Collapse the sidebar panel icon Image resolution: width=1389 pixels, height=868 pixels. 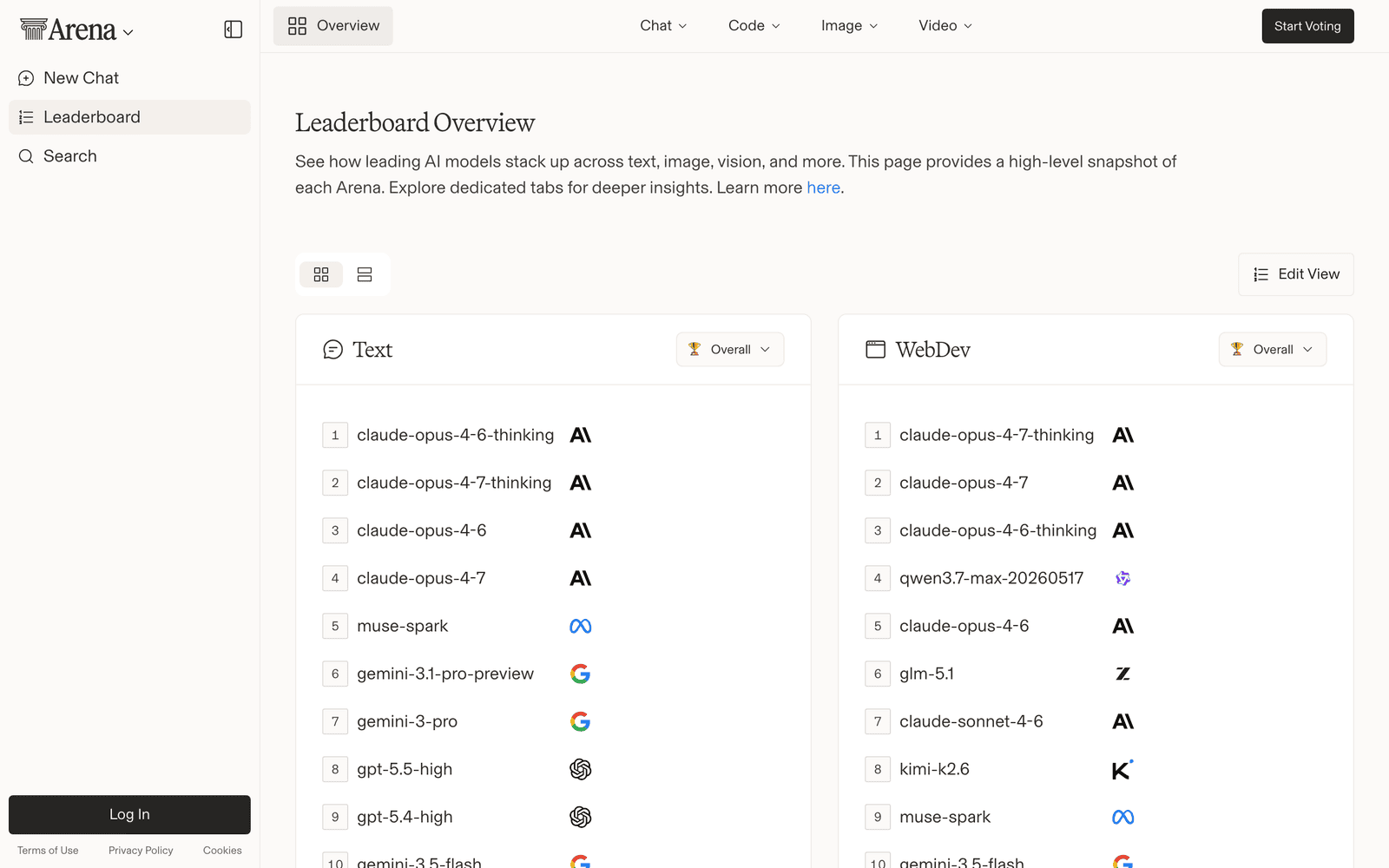[234, 30]
